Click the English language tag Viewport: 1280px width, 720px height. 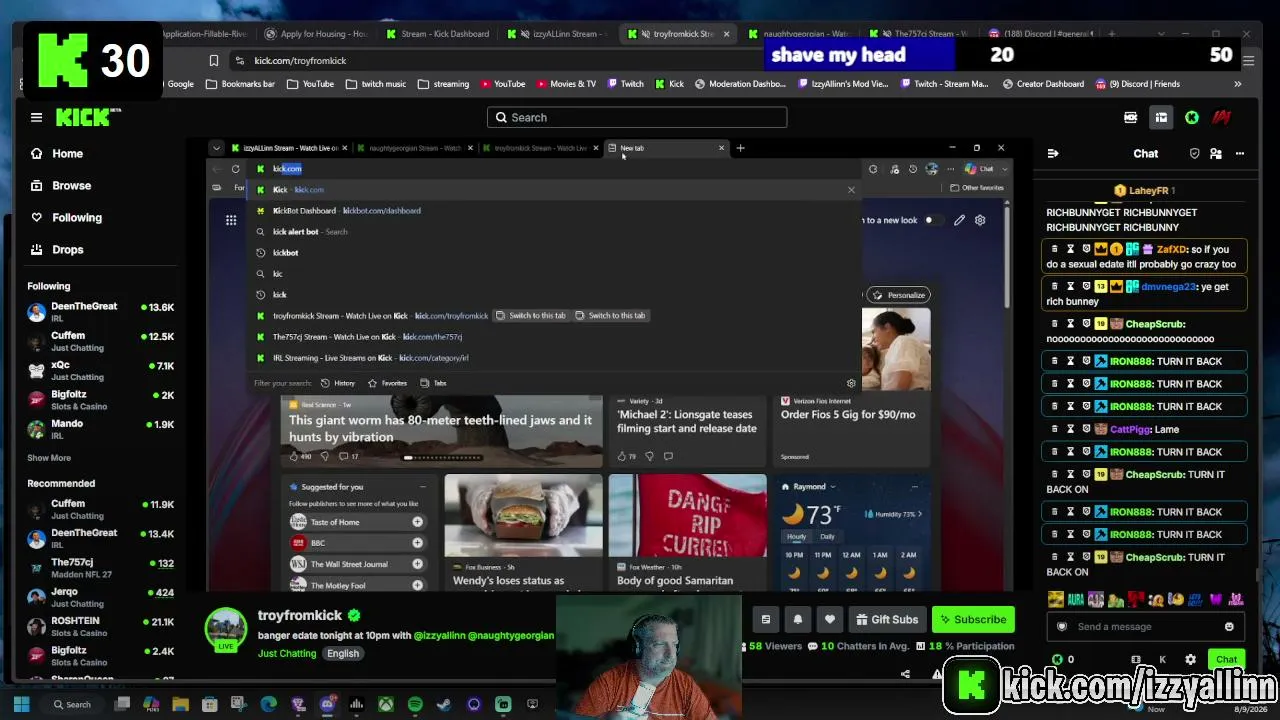tap(342, 653)
